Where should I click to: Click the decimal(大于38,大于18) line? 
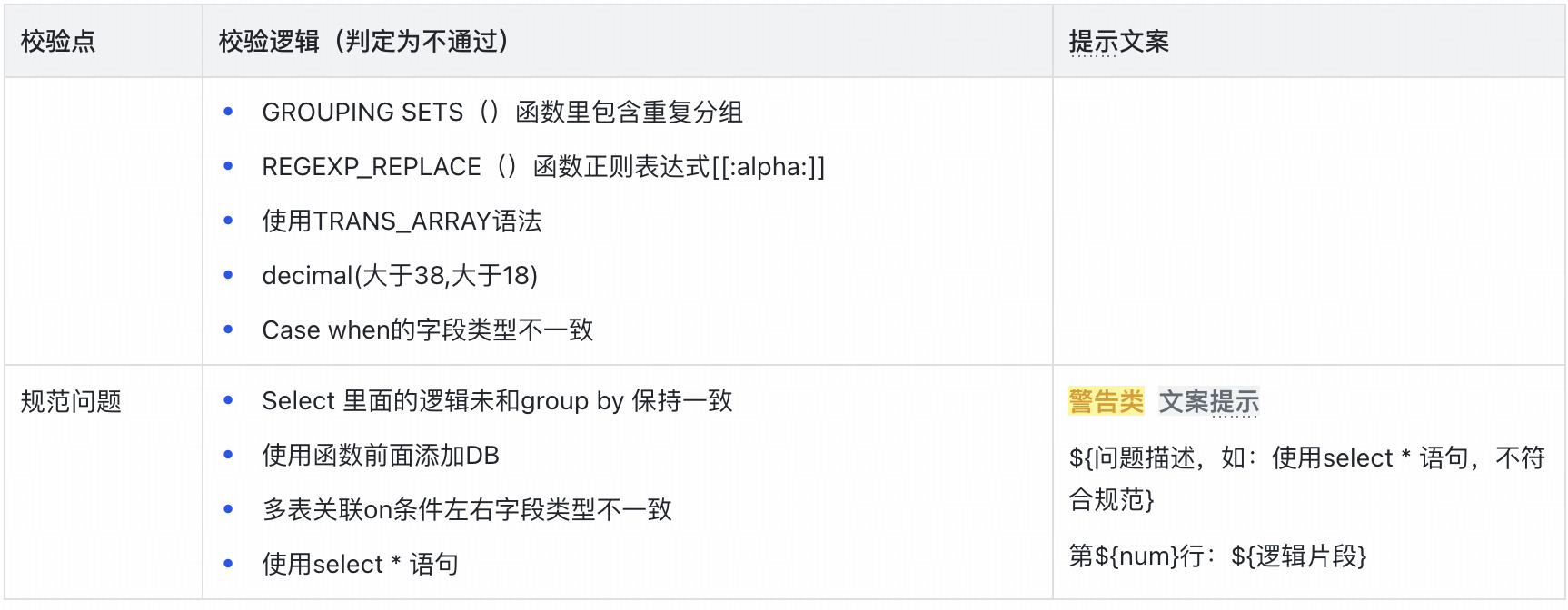click(x=400, y=276)
